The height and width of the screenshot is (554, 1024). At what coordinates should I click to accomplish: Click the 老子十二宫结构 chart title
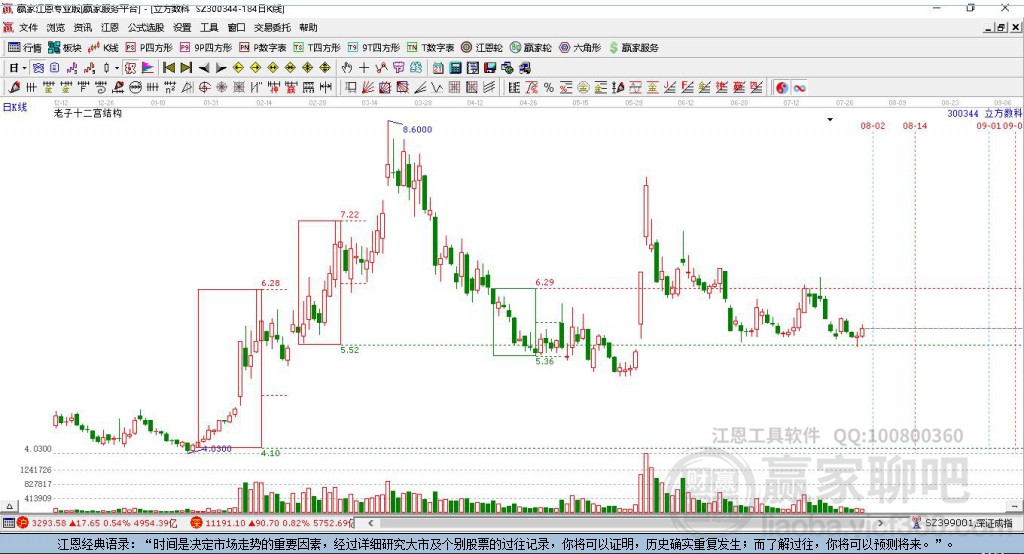(x=88, y=113)
